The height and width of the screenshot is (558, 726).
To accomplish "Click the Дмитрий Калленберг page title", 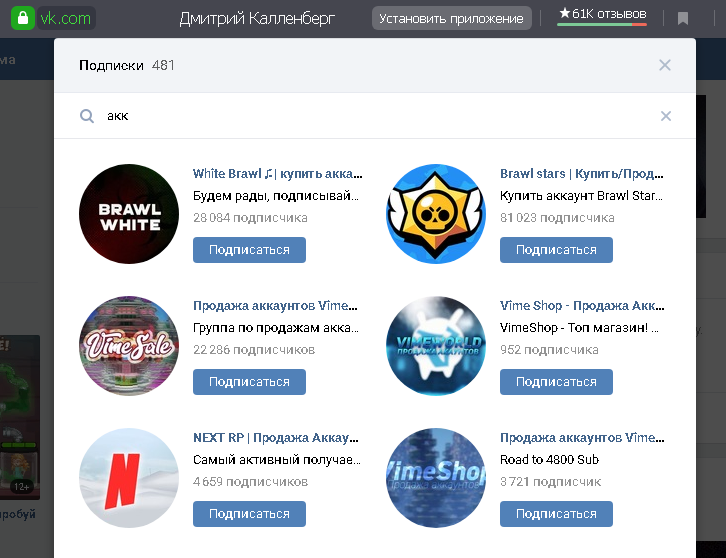I will (x=257, y=19).
